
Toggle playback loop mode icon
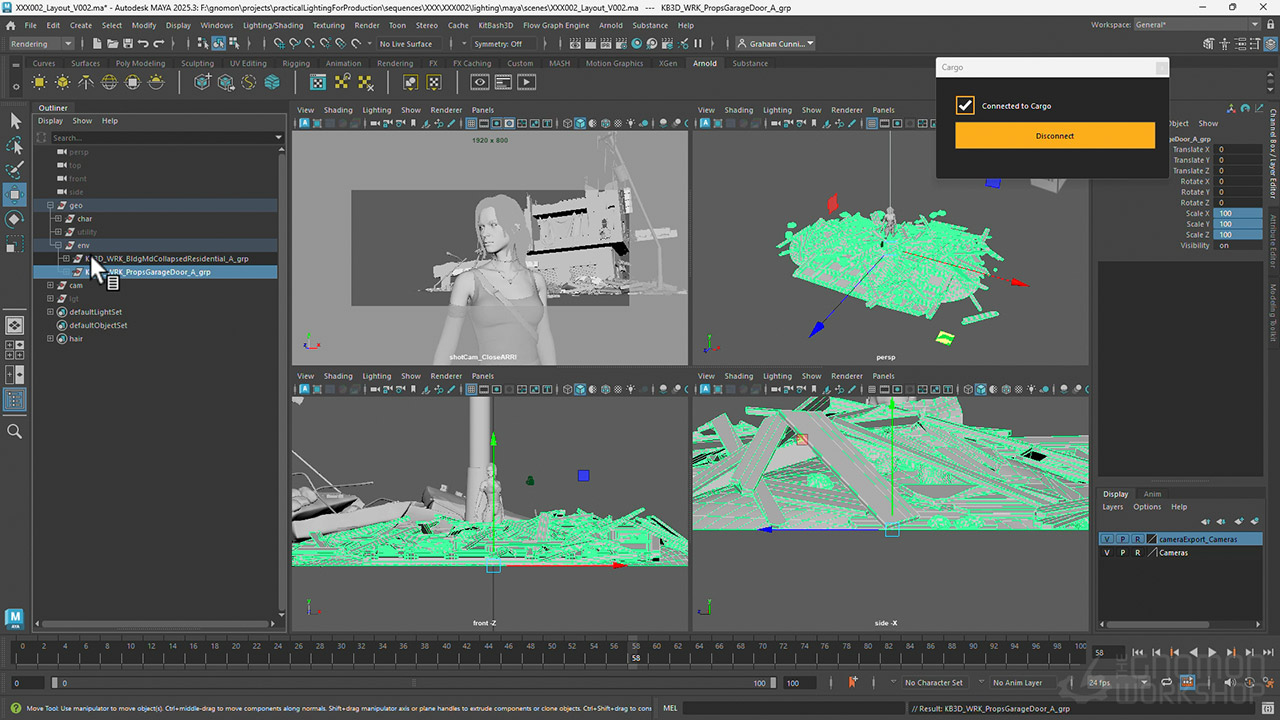tap(1164, 682)
